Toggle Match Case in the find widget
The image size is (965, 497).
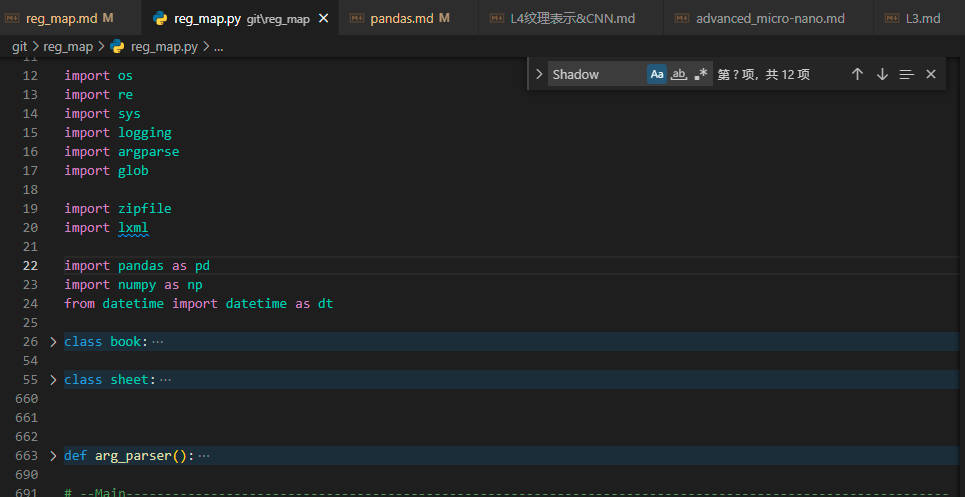pos(656,74)
